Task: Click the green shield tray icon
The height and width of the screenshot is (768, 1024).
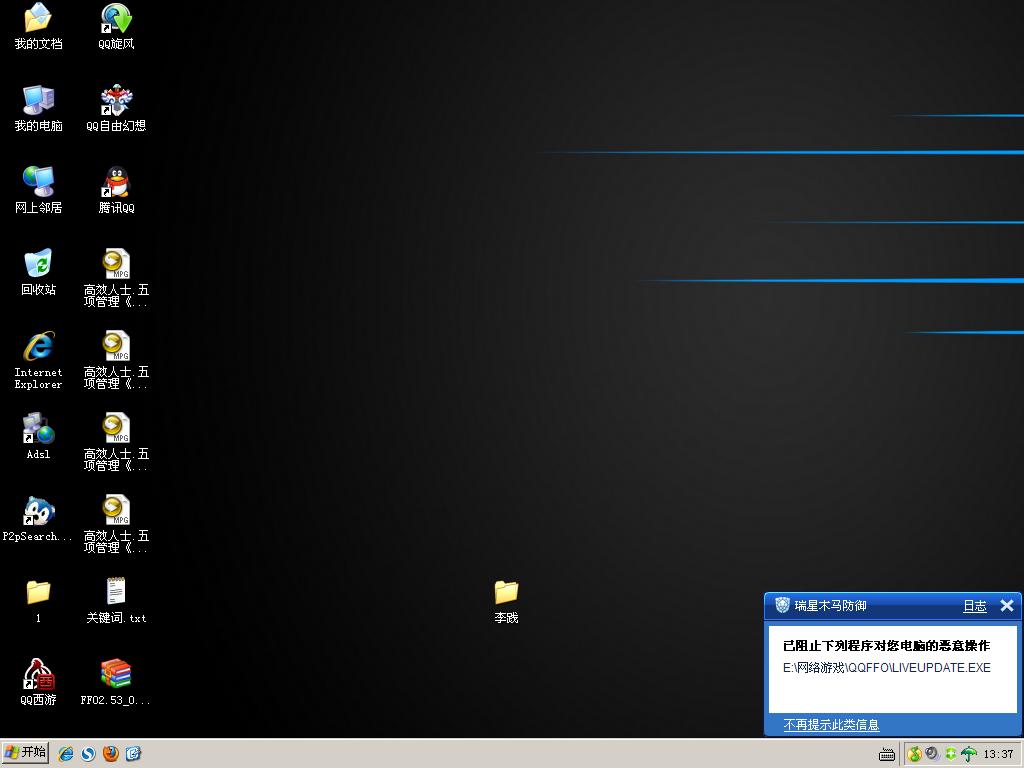Action: tap(951, 754)
